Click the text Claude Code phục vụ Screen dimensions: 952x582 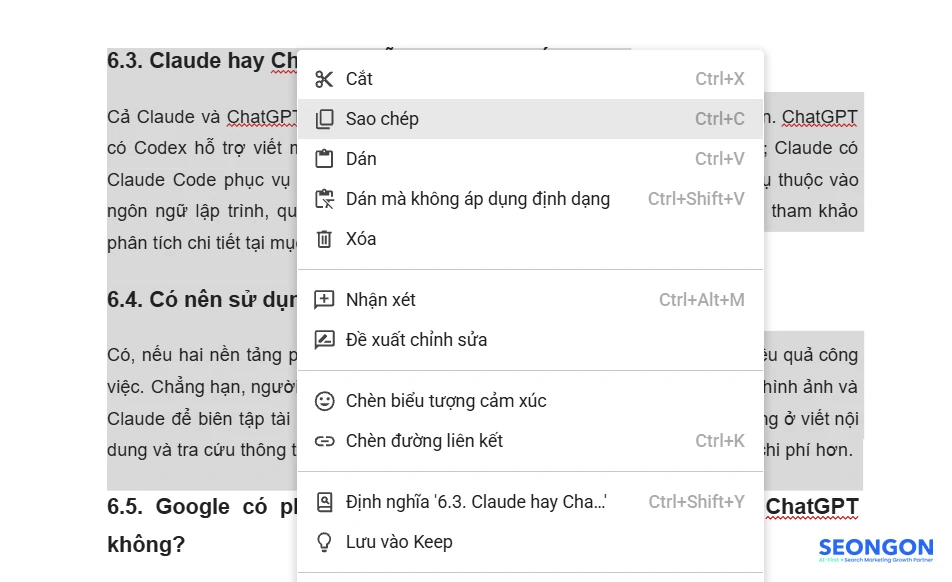pos(199,180)
